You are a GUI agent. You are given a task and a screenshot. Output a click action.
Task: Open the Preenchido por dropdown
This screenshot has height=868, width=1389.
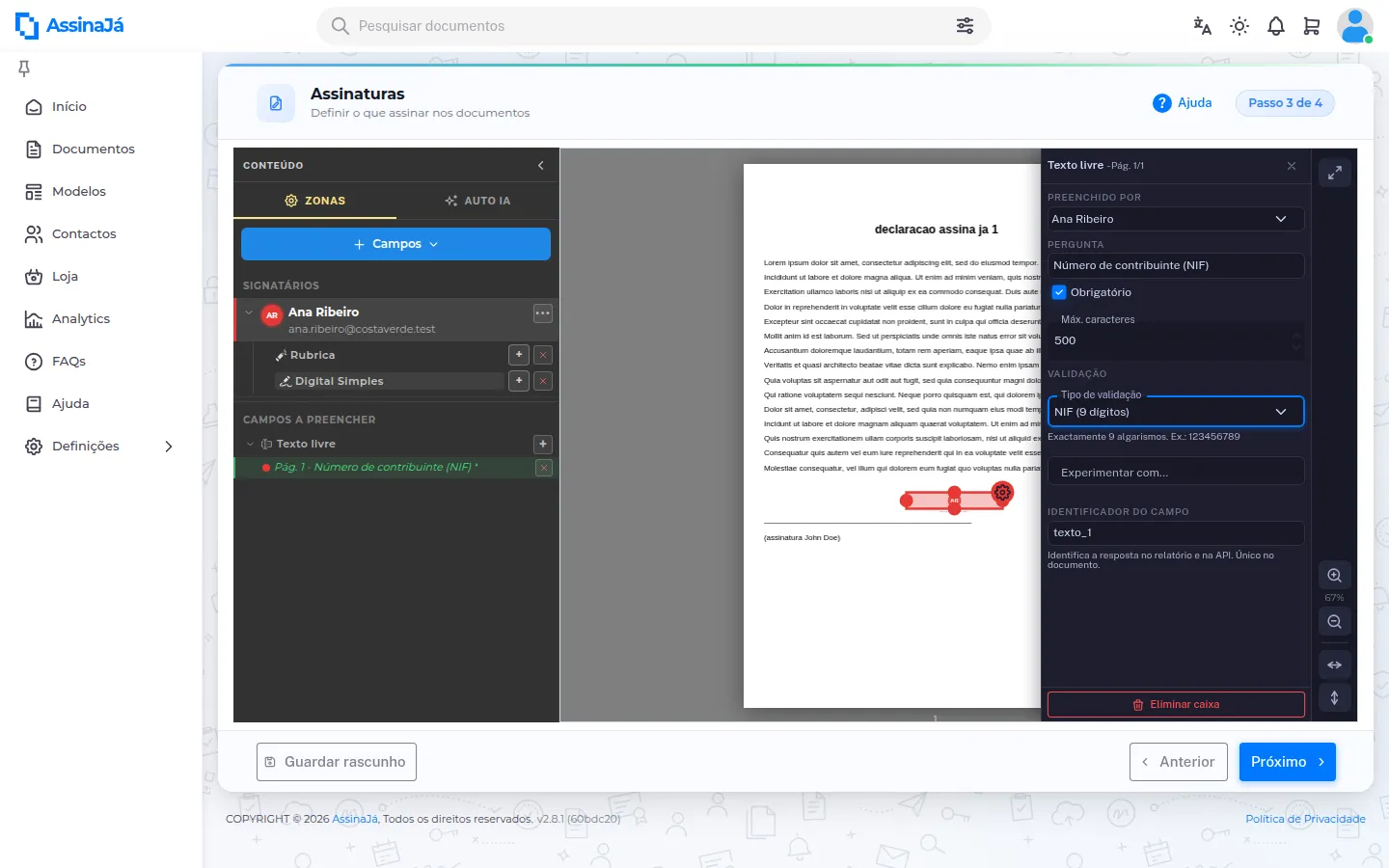[1176, 219]
